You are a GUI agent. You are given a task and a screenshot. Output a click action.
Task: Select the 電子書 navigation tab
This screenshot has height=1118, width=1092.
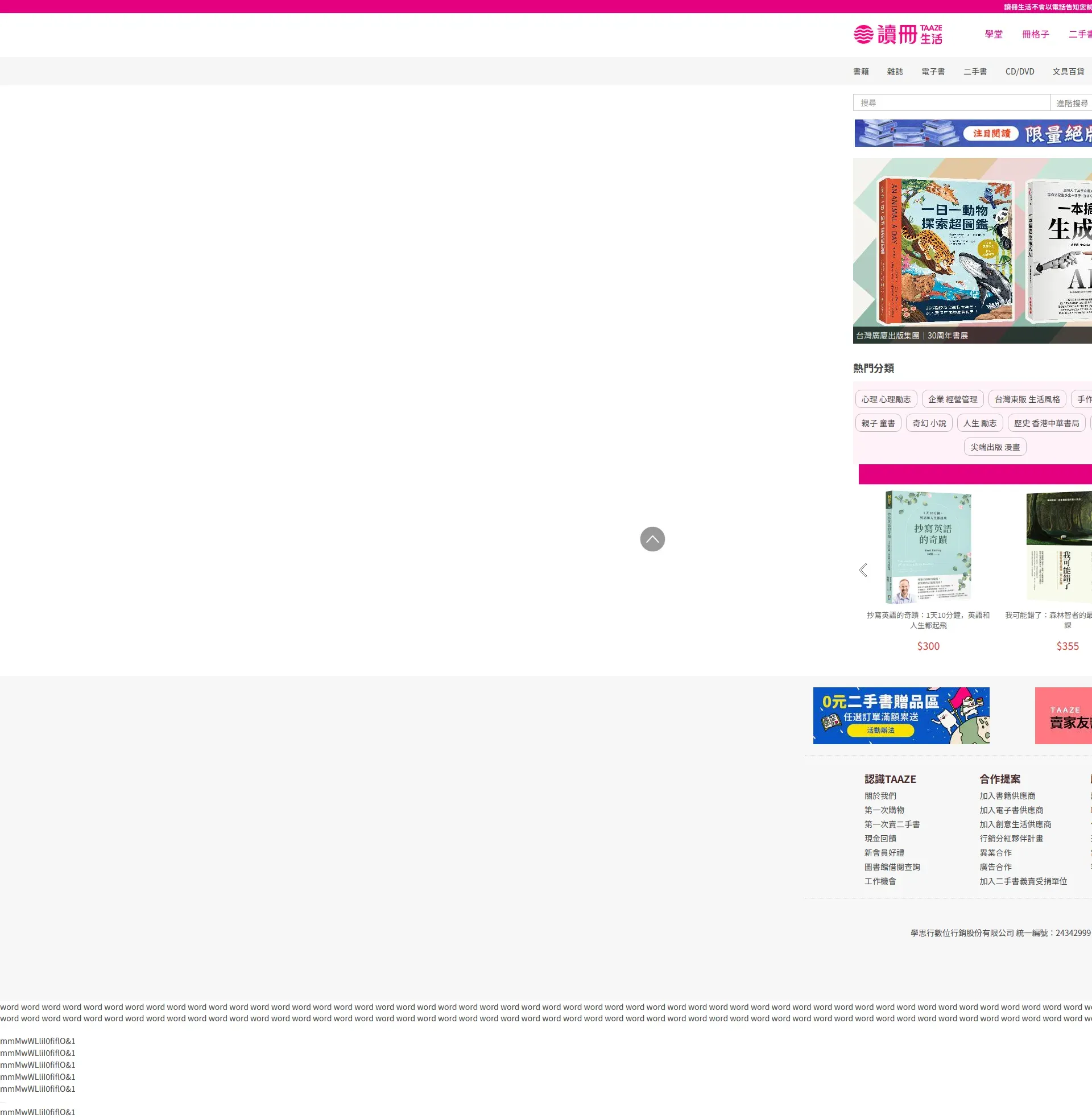pos(933,72)
